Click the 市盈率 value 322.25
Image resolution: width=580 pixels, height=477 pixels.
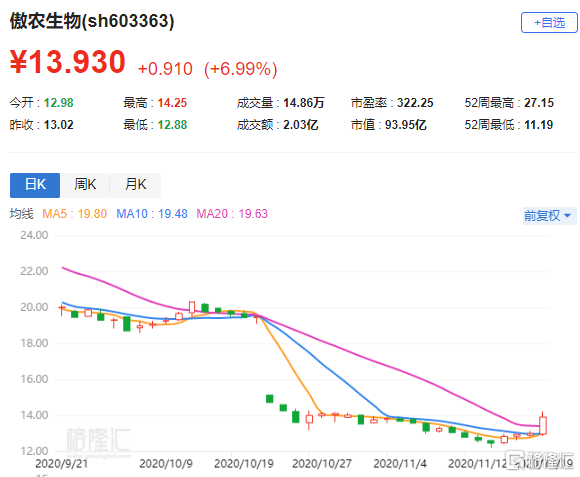(415, 103)
